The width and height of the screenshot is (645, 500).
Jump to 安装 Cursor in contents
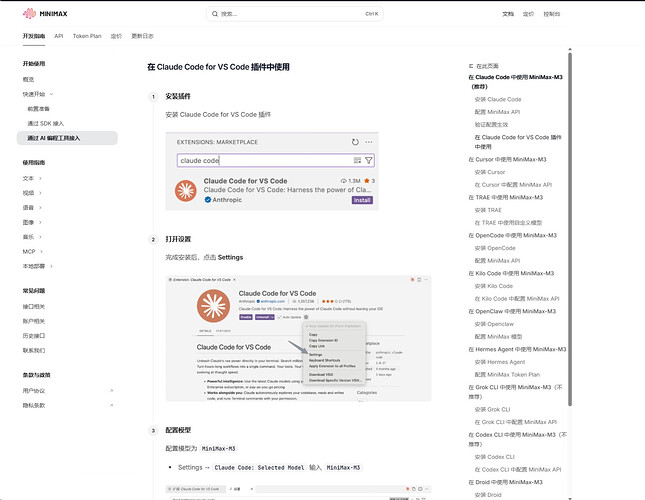[490, 172]
